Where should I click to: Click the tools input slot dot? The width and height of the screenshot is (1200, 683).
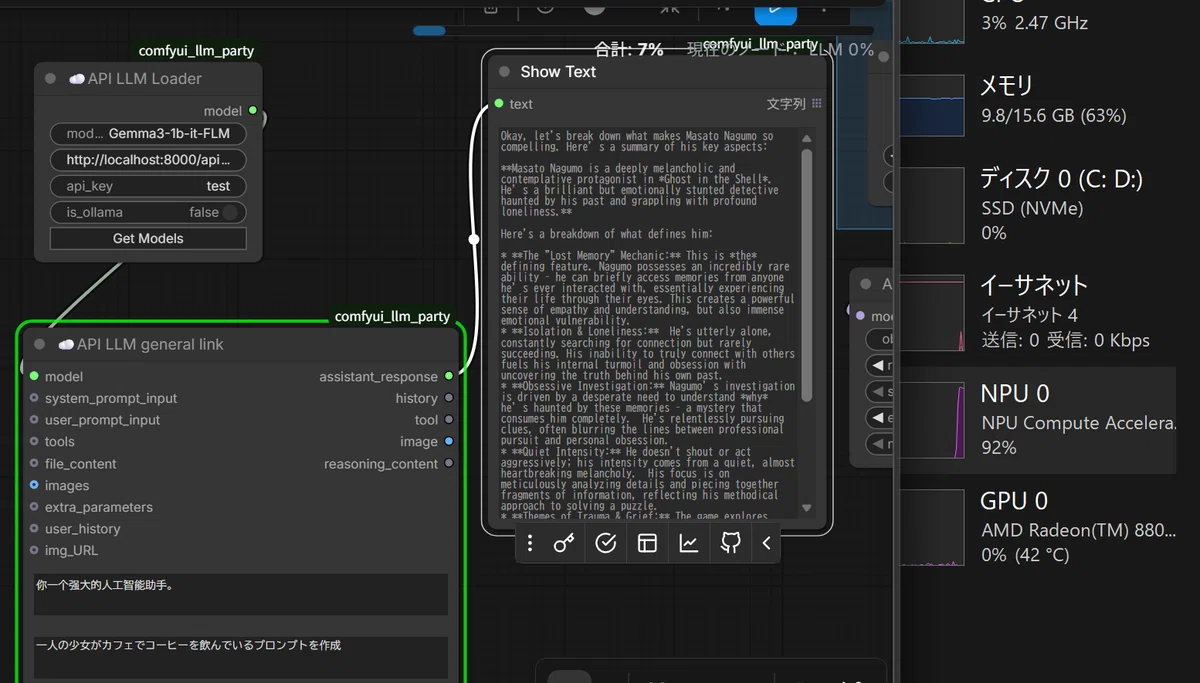pos(34,441)
